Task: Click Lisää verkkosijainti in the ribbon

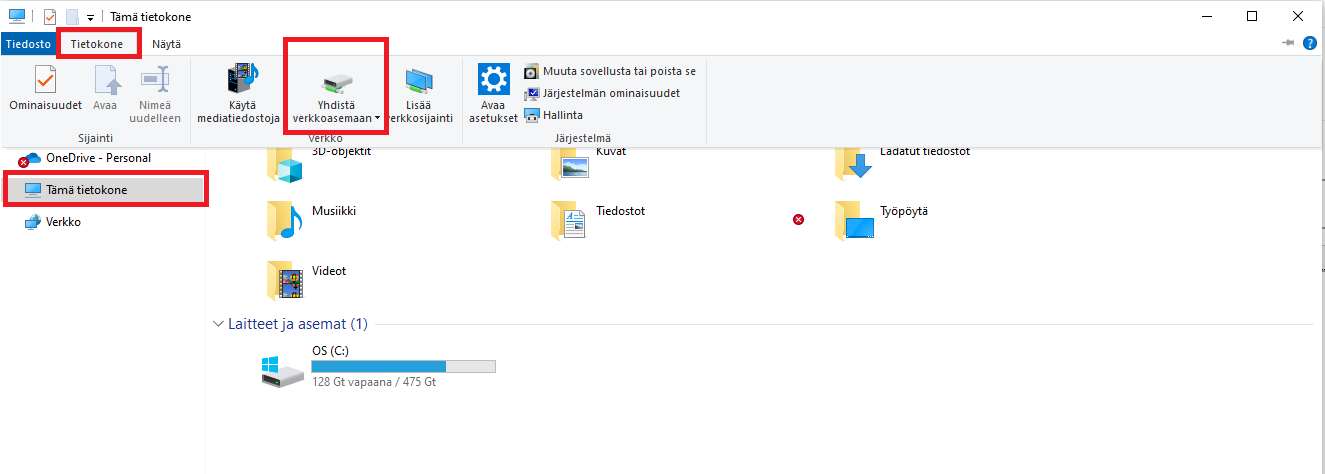Action: pos(419,82)
